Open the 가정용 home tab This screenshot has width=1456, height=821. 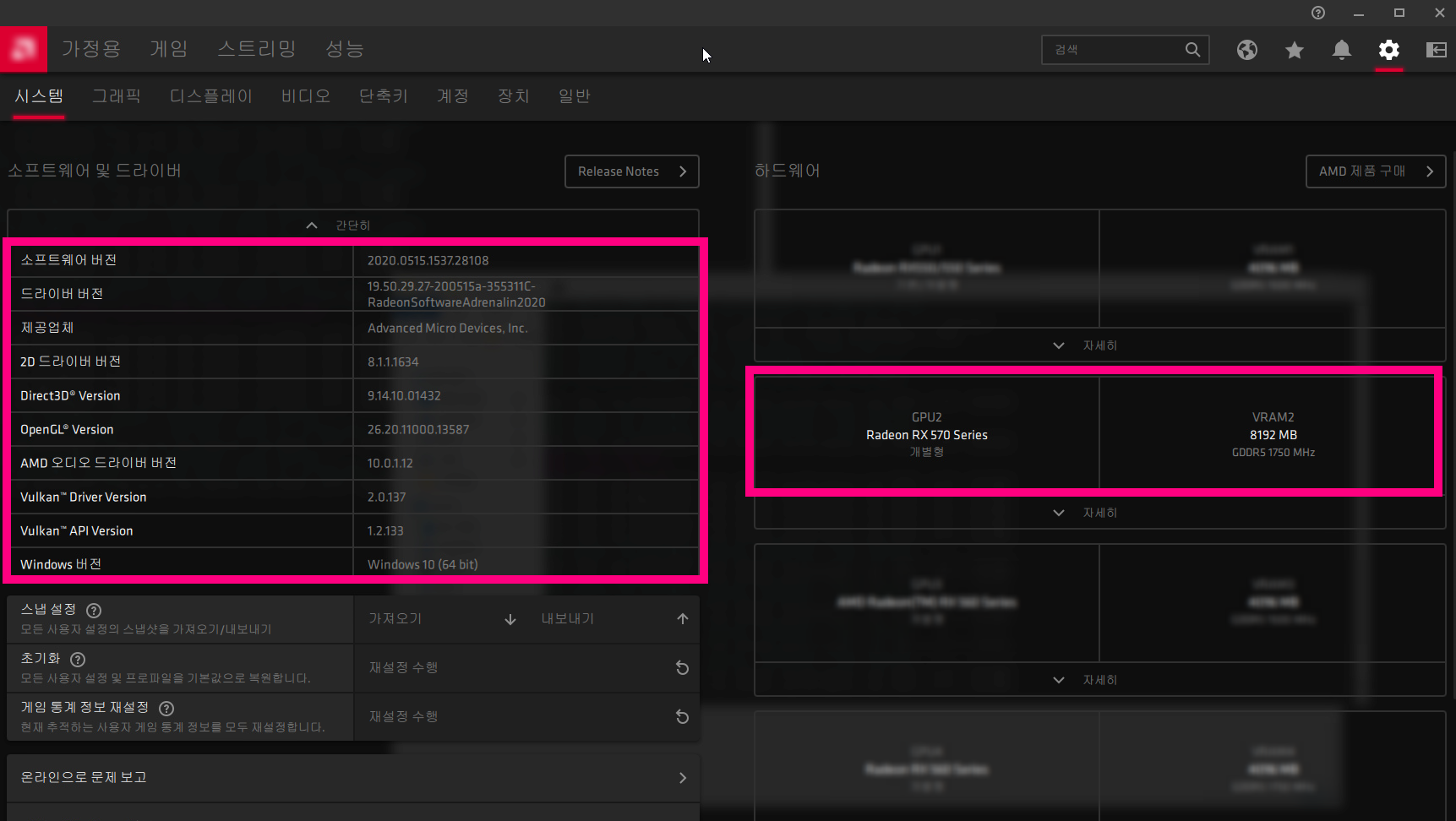coord(91,49)
